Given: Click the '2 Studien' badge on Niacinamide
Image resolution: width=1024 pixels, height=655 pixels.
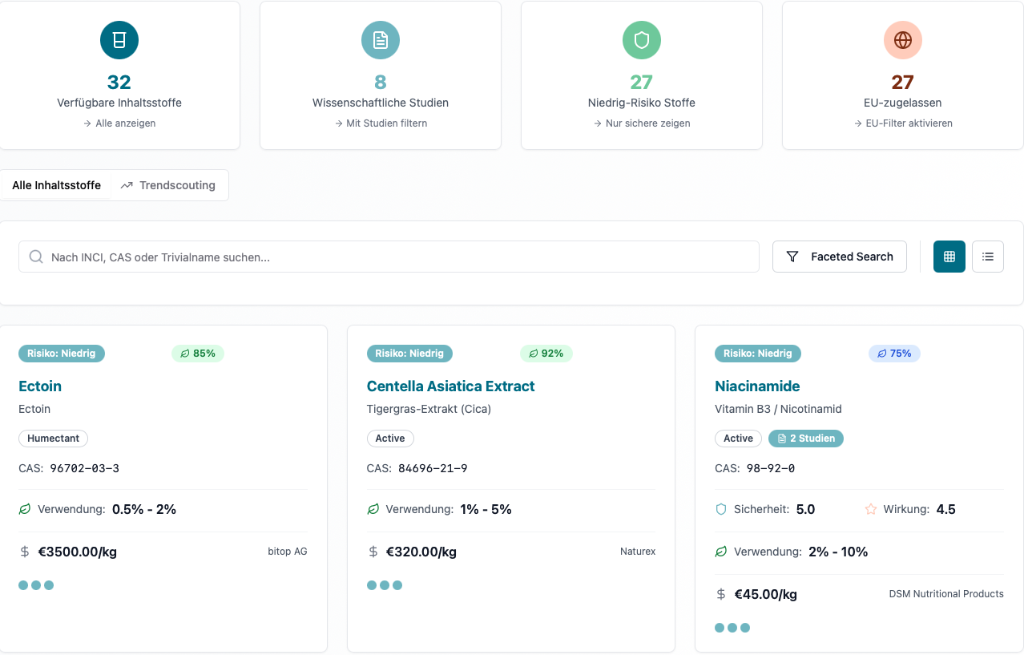Looking at the screenshot, I should click(x=805, y=438).
